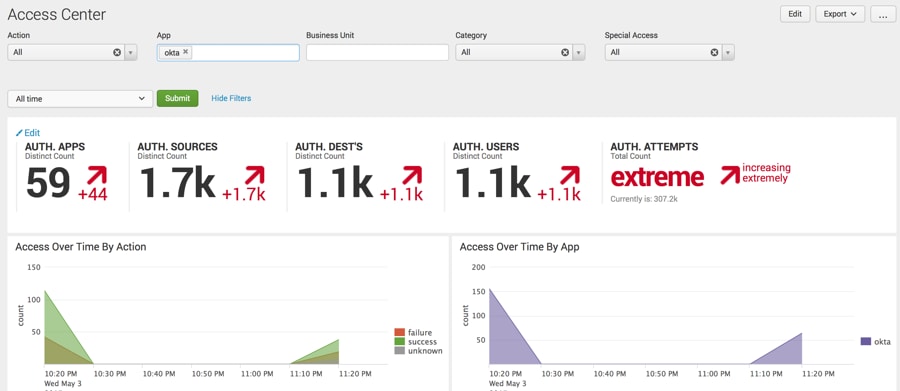The width and height of the screenshot is (900, 391).
Task: Remove the okta tag from App filter
Action: tap(186, 52)
